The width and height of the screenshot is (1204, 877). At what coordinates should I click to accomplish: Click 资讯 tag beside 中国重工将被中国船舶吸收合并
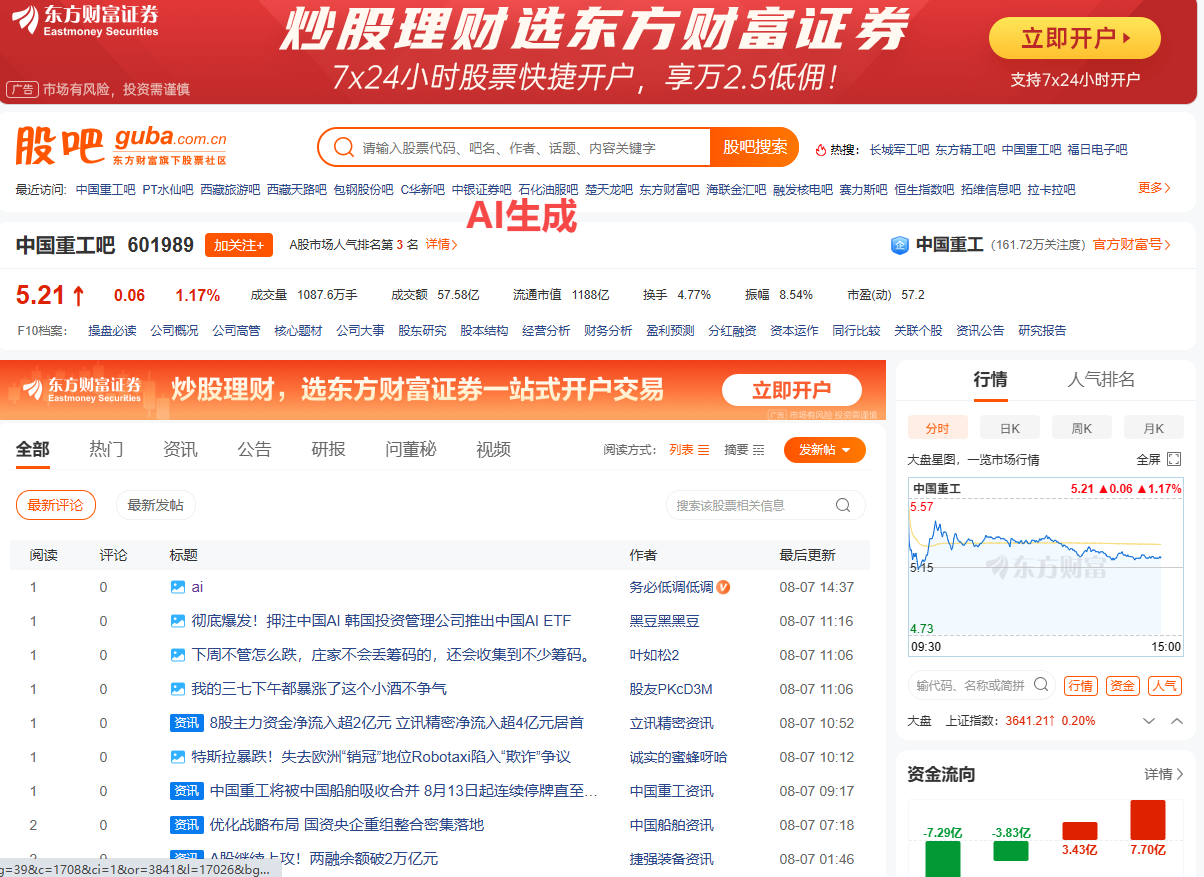click(x=187, y=791)
